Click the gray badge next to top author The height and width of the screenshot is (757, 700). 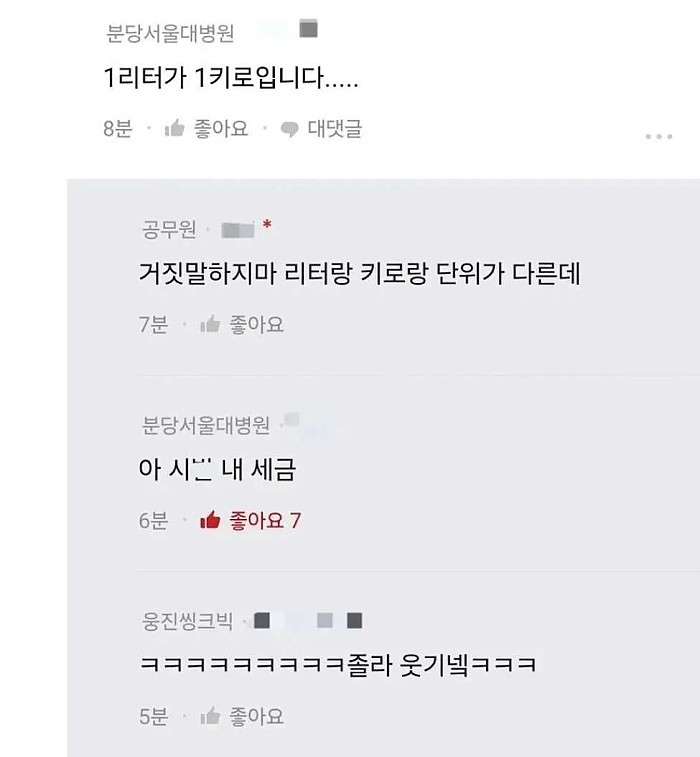pos(308,28)
